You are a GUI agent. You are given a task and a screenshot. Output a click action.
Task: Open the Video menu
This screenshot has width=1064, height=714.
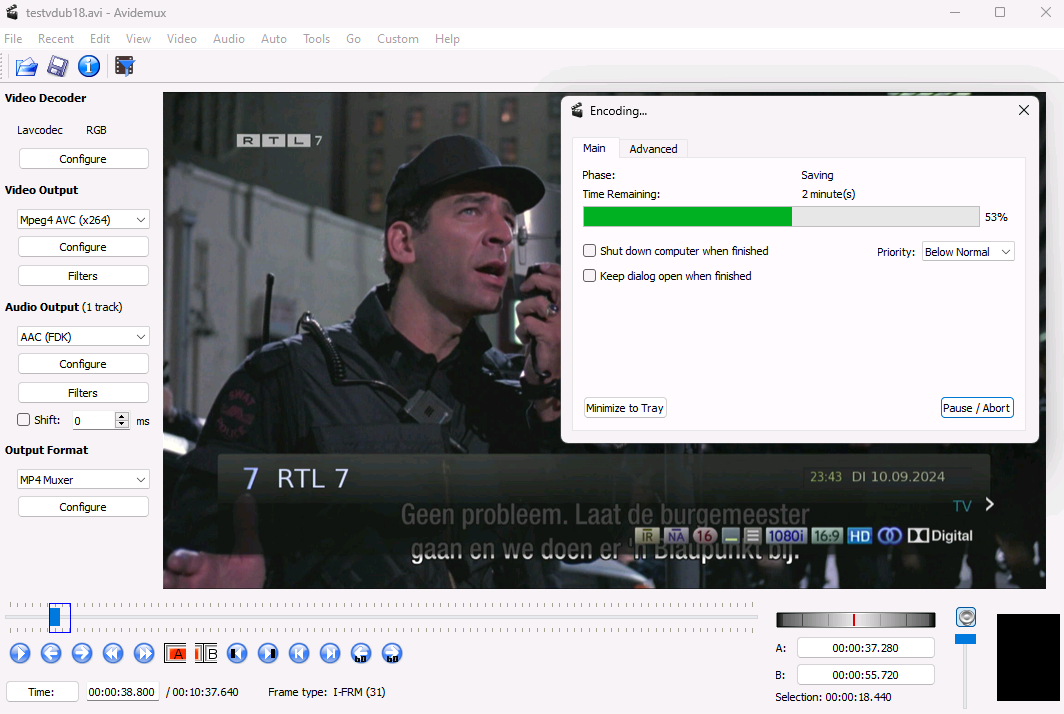pos(182,39)
